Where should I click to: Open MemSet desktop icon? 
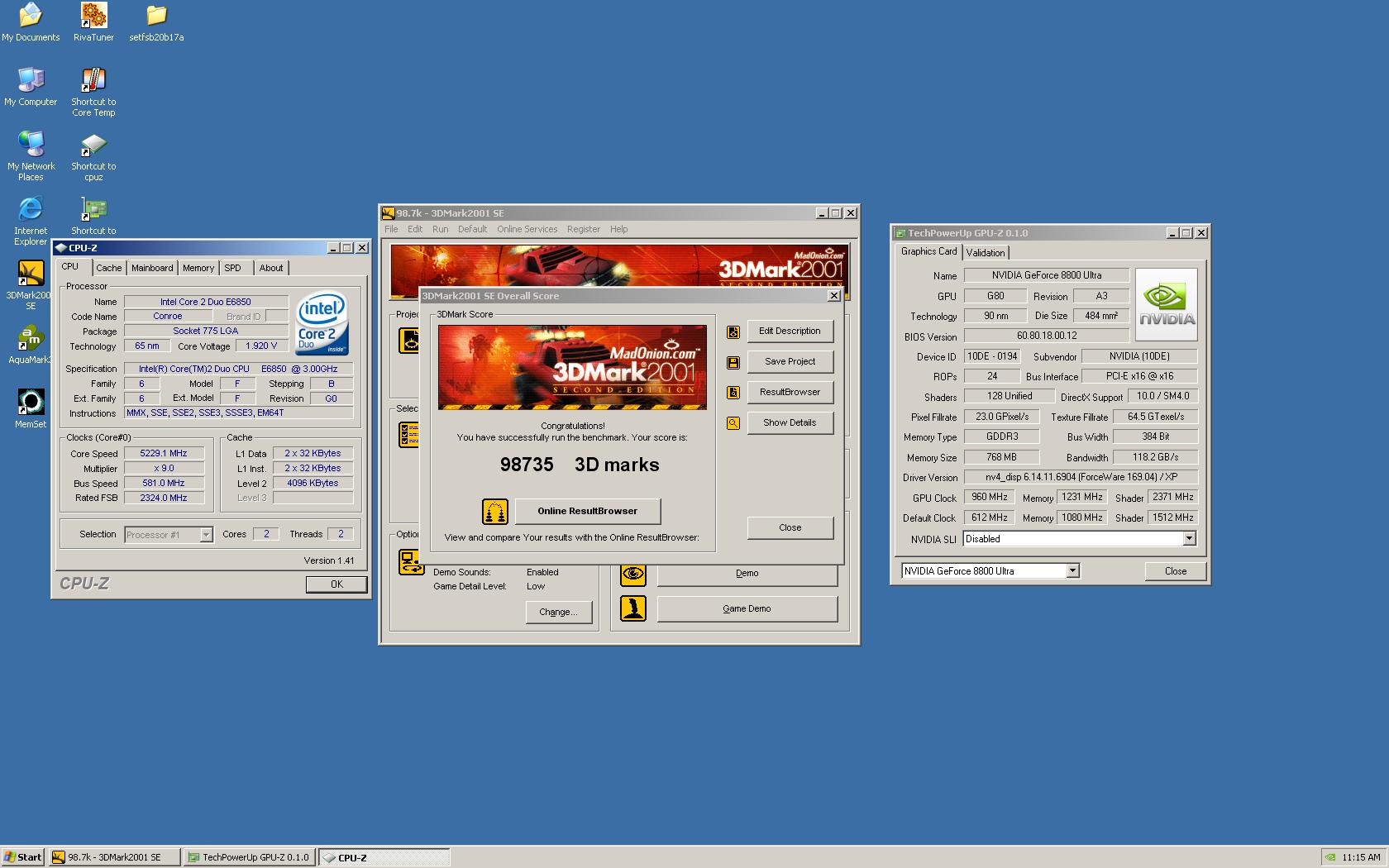[31, 409]
